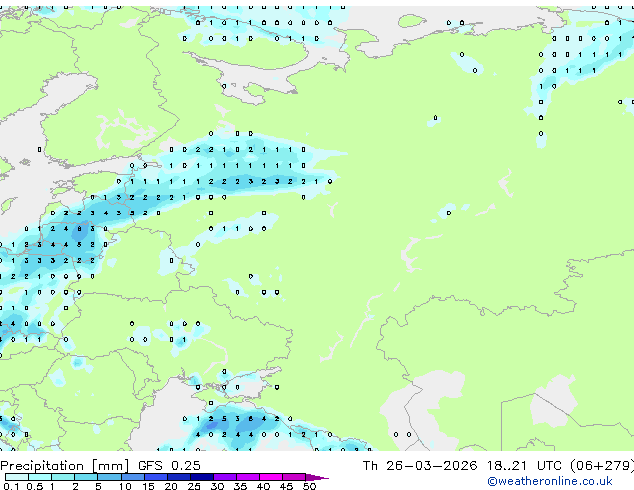Pick the 1–2 mm legend swatch
This screenshot has height=490, width=634.
(x=63, y=477)
